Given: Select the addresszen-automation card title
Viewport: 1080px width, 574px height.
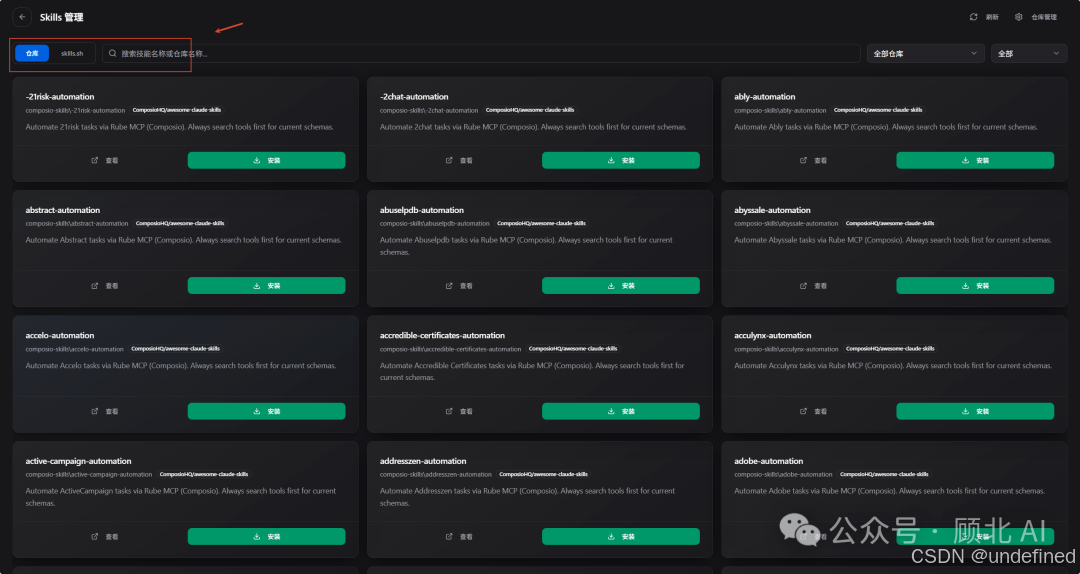Looking at the screenshot, I should [423, 461].
